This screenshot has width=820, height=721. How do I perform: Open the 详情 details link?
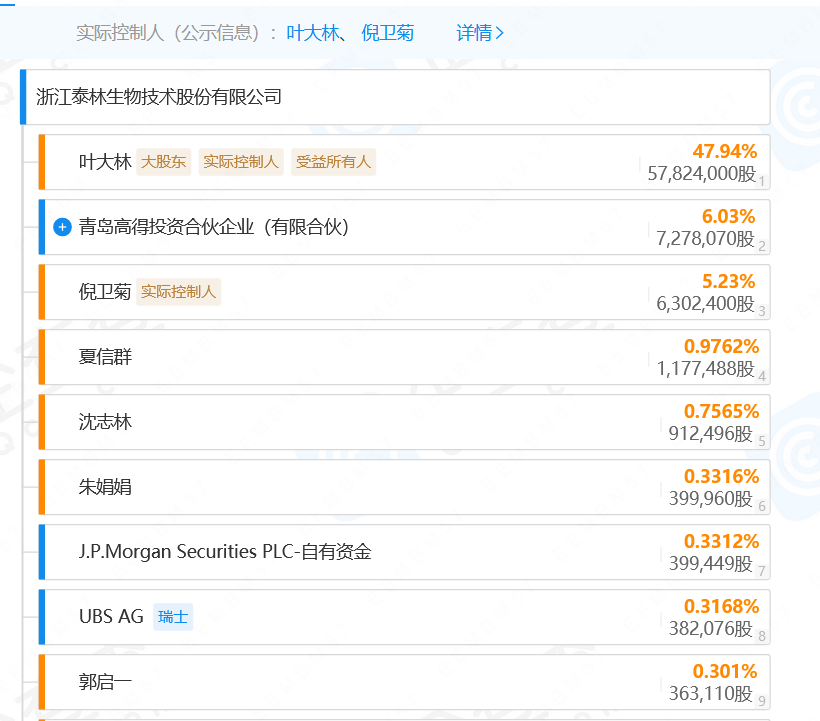[480, 33]
